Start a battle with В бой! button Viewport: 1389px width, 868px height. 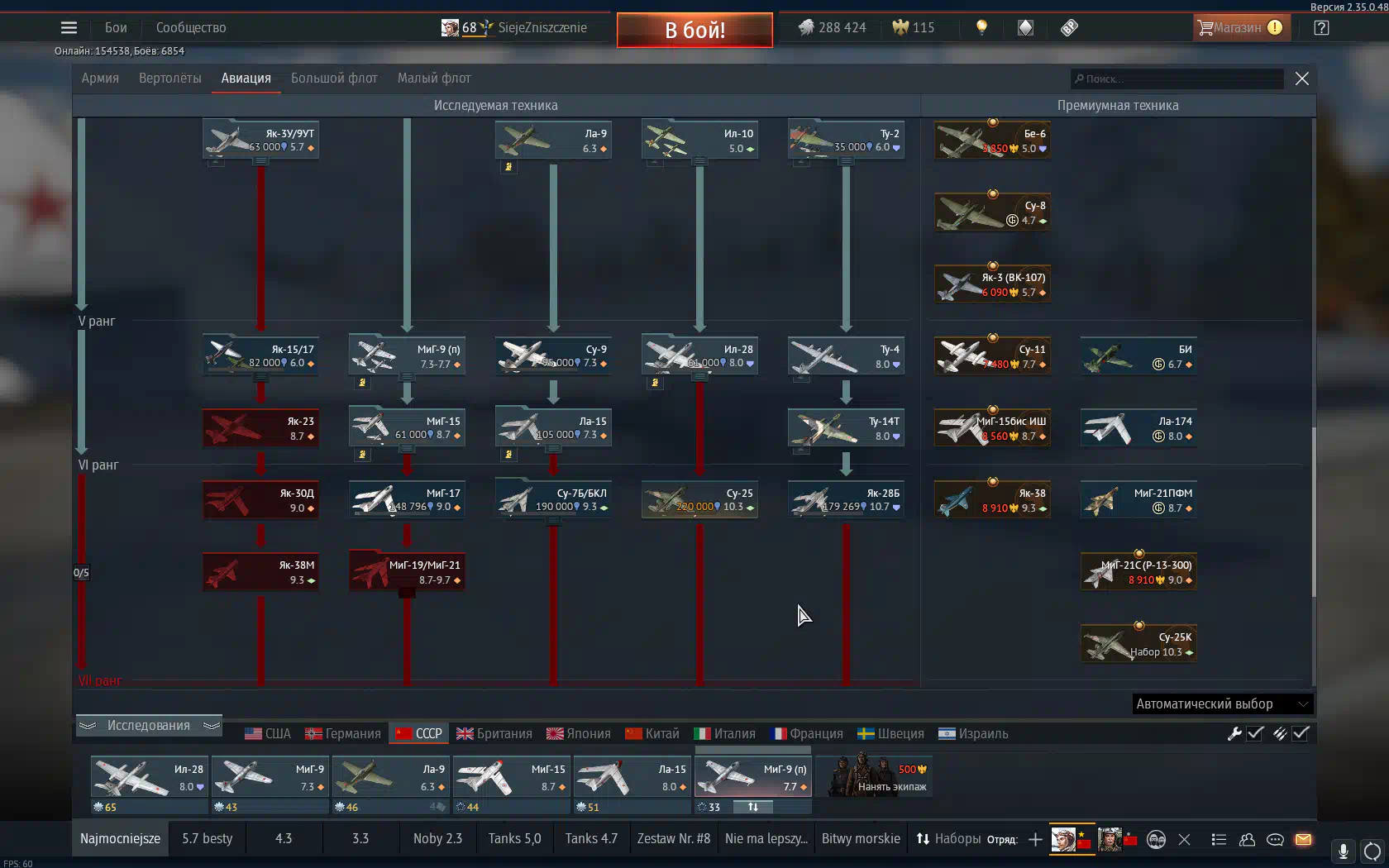click(x=694, y=30)
